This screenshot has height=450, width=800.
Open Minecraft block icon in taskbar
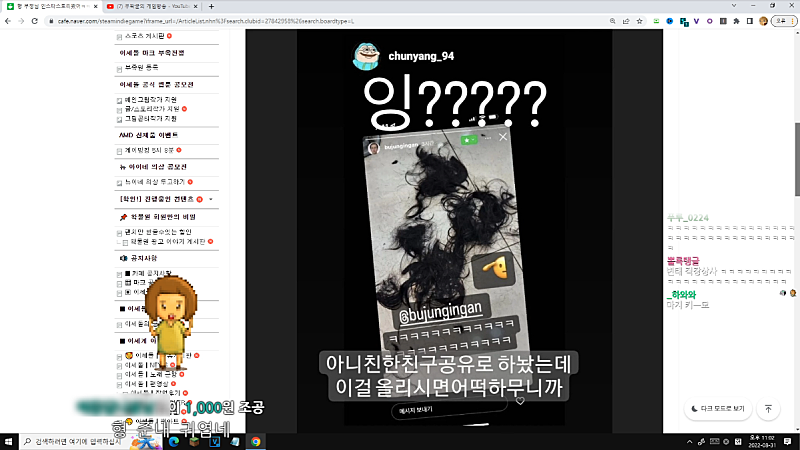tap(194, 441)
